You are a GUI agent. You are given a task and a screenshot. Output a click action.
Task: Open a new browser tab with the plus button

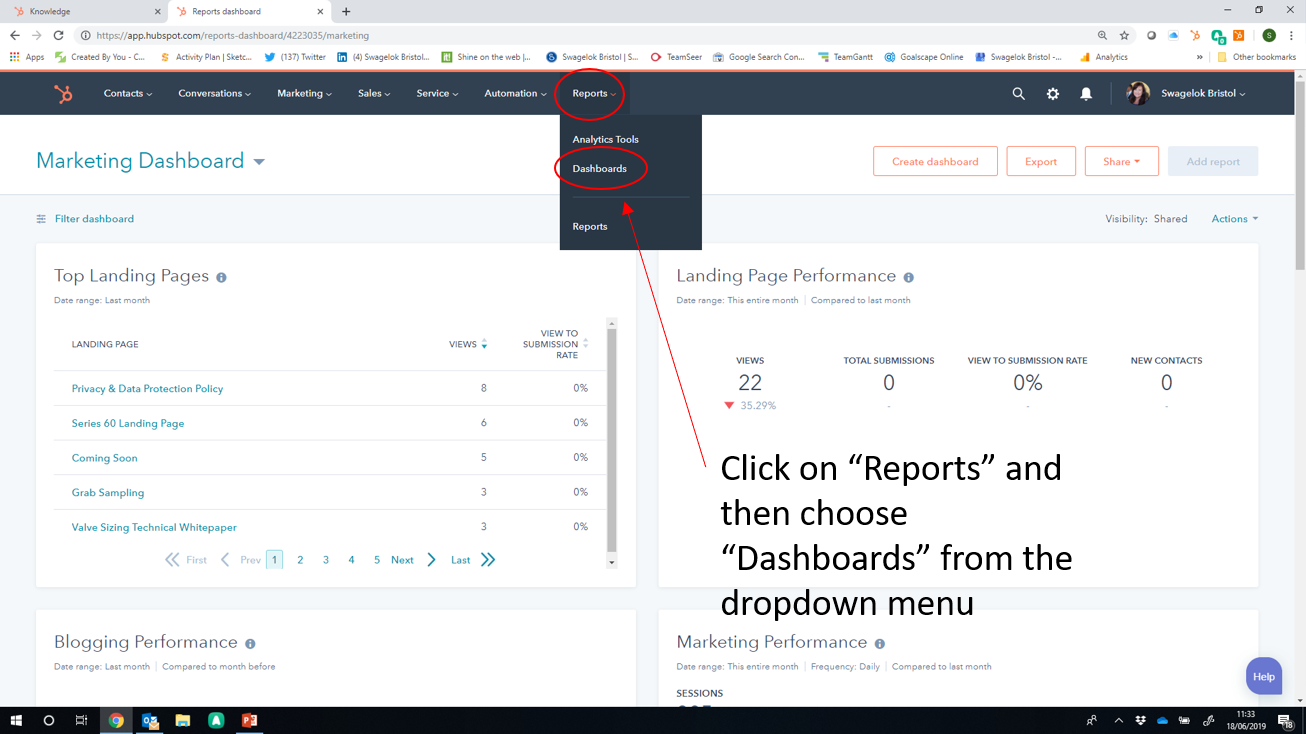346,12
